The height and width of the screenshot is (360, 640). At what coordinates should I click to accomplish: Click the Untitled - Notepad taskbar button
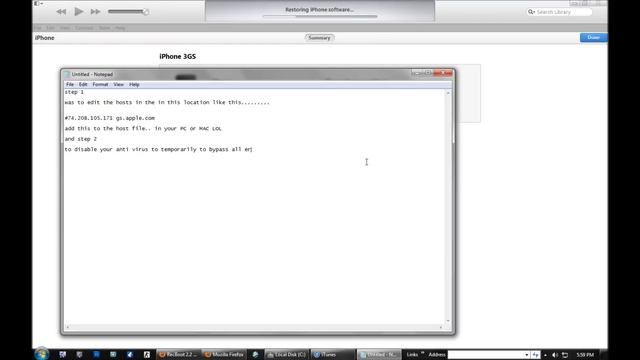379,355
